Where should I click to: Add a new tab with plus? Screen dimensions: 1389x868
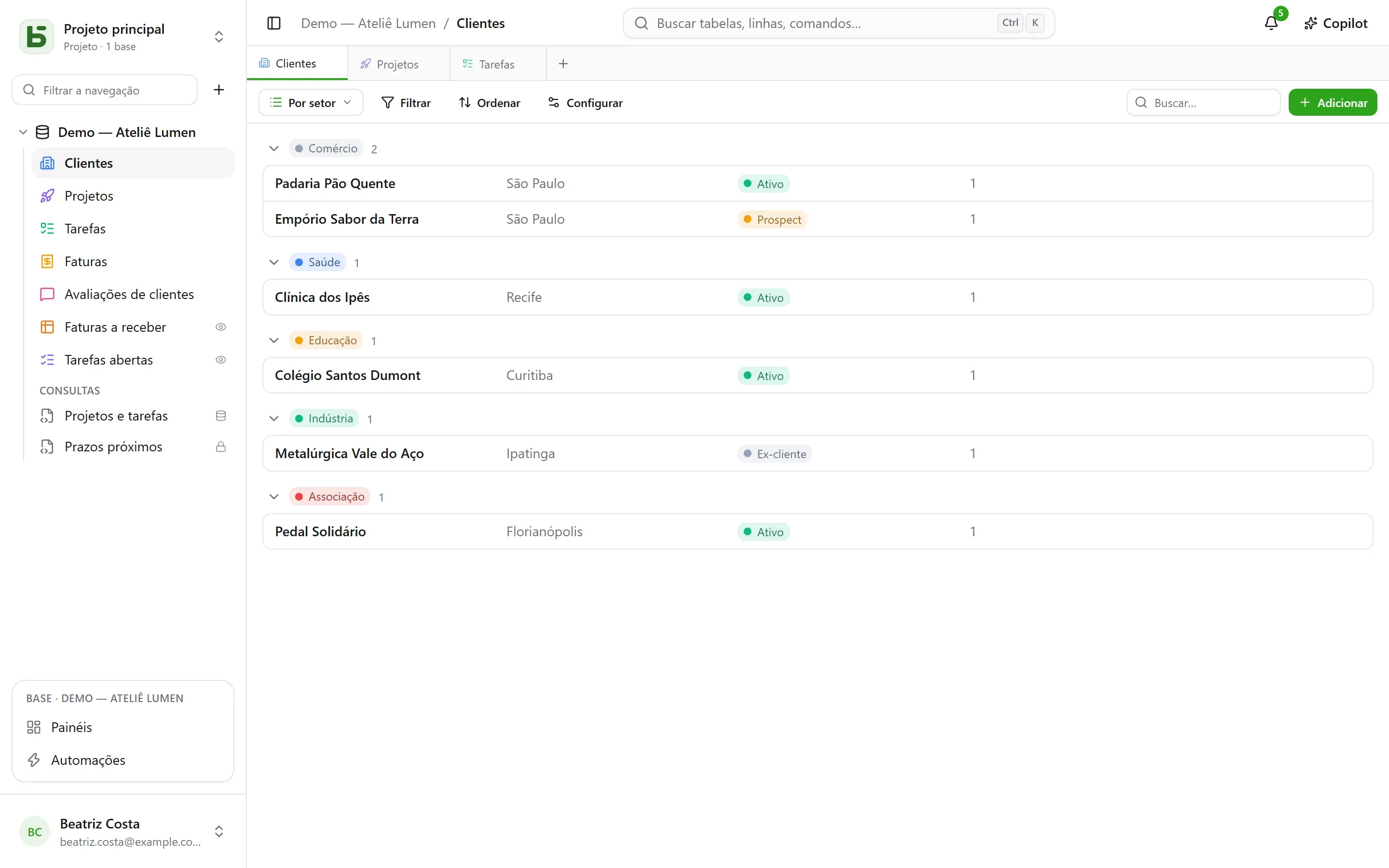pyautogui.click(x=563, y=64)
